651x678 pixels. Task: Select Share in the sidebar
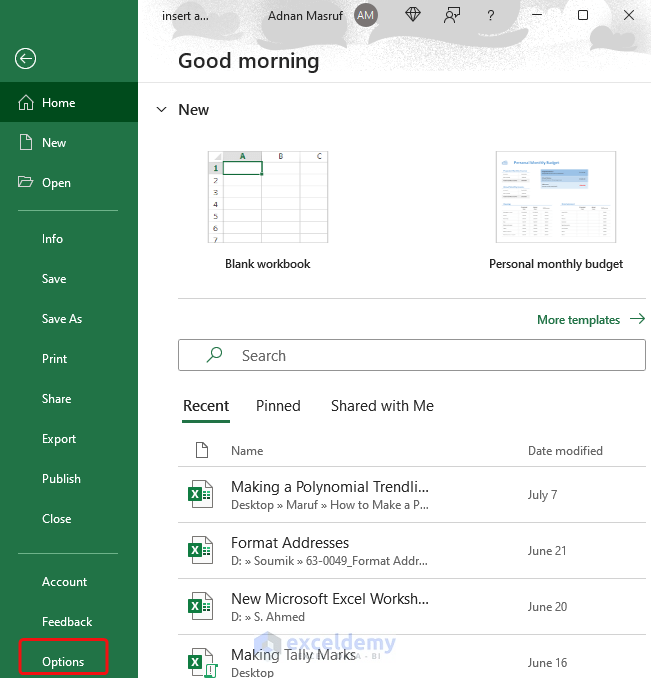click(x=57, y=399)
